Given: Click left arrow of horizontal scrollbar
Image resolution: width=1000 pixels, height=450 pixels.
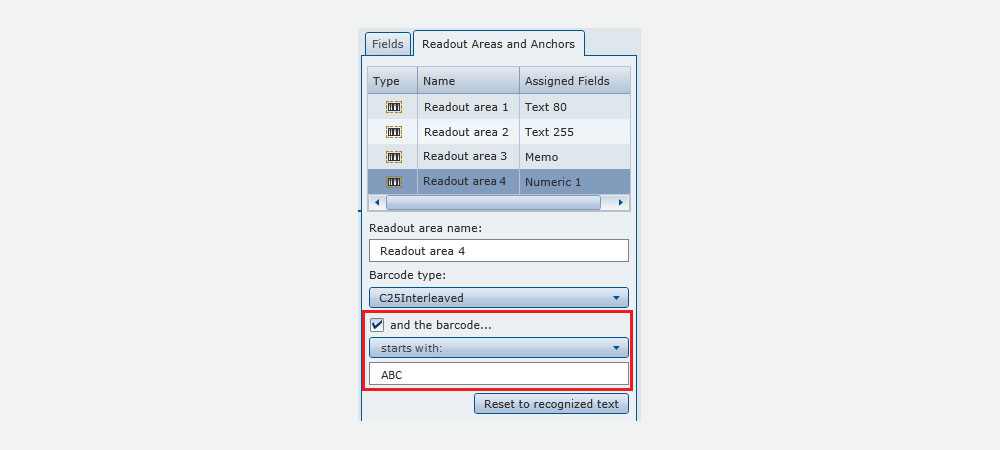Looking at the screenshot, I should point(377,203).
